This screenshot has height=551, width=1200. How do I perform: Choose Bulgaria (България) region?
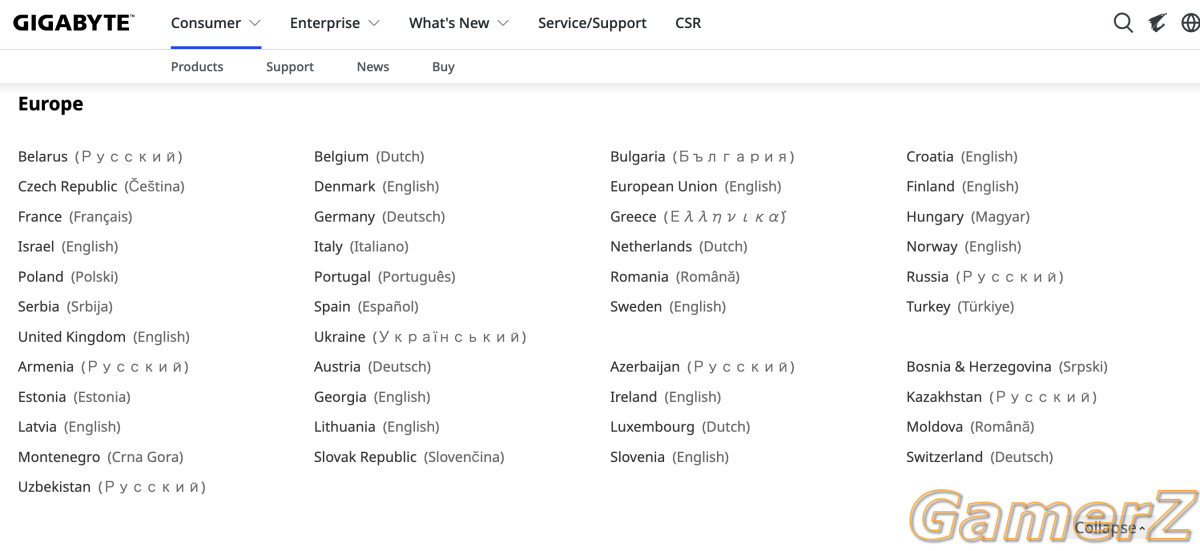pyautogui.click(x=703, y=157)
